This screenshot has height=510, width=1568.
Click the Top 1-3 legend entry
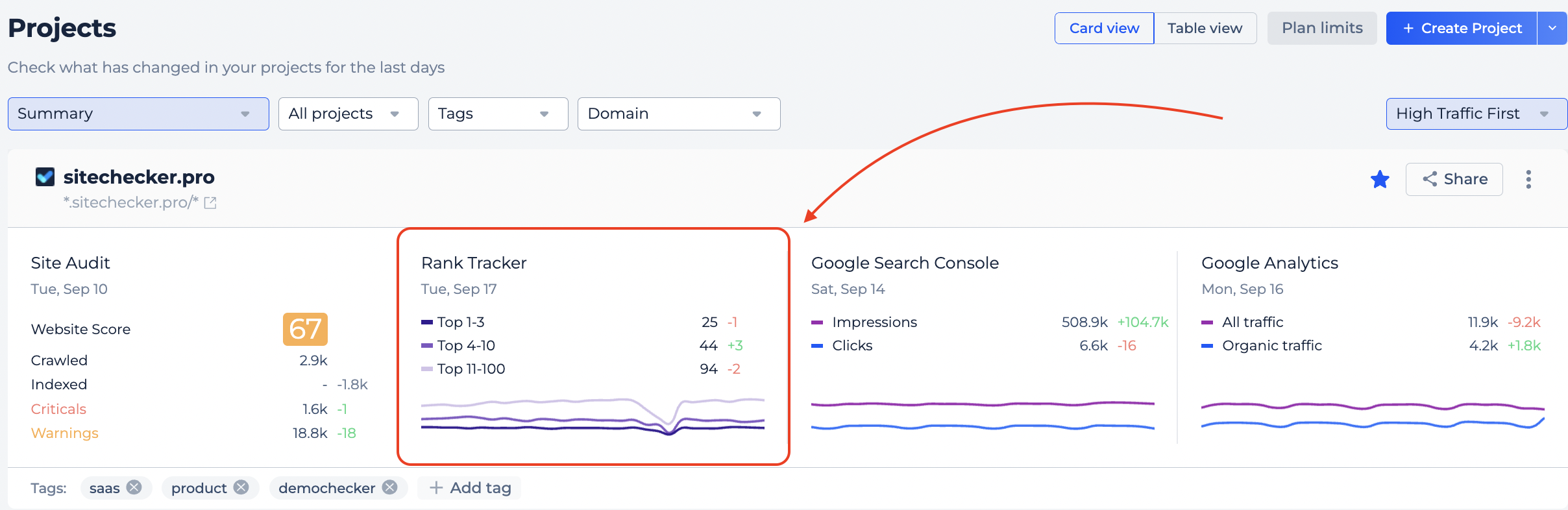click(453, 322)
